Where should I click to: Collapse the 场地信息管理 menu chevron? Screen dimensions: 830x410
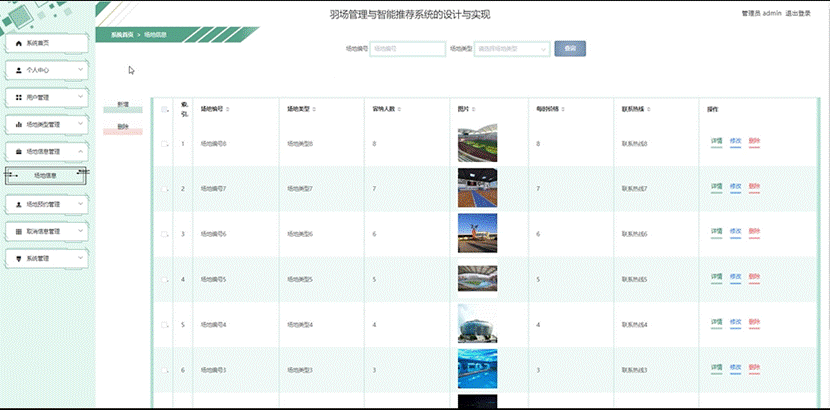(x=80, y=151)
